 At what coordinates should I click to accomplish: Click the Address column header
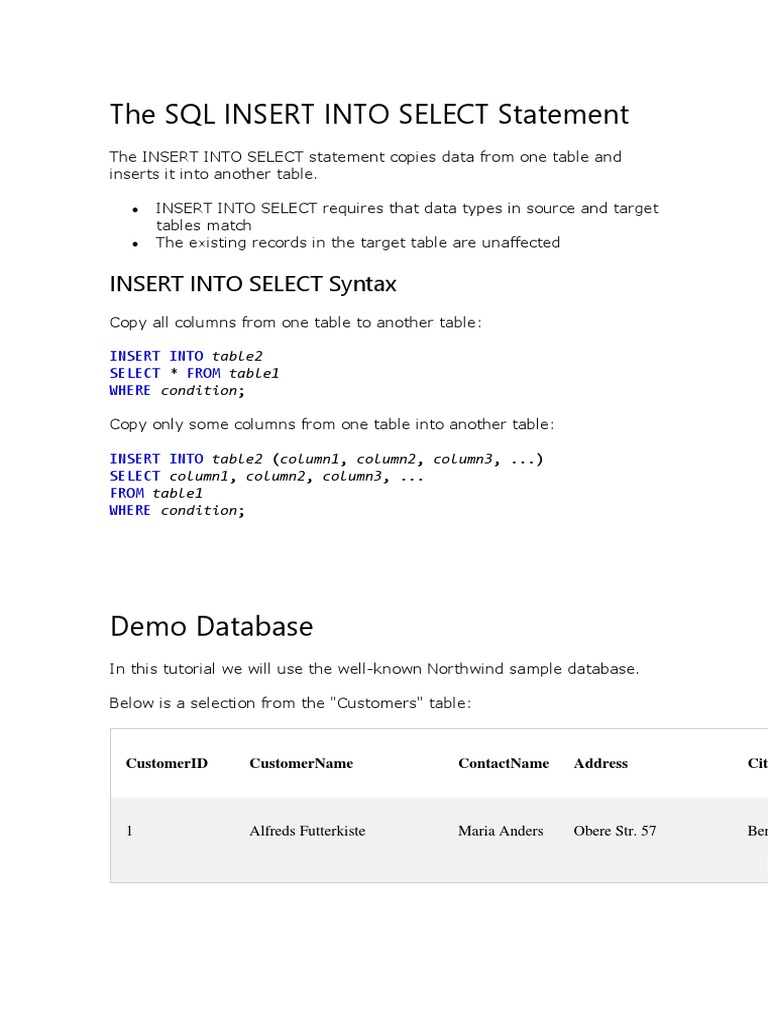(x=600, y=763)
